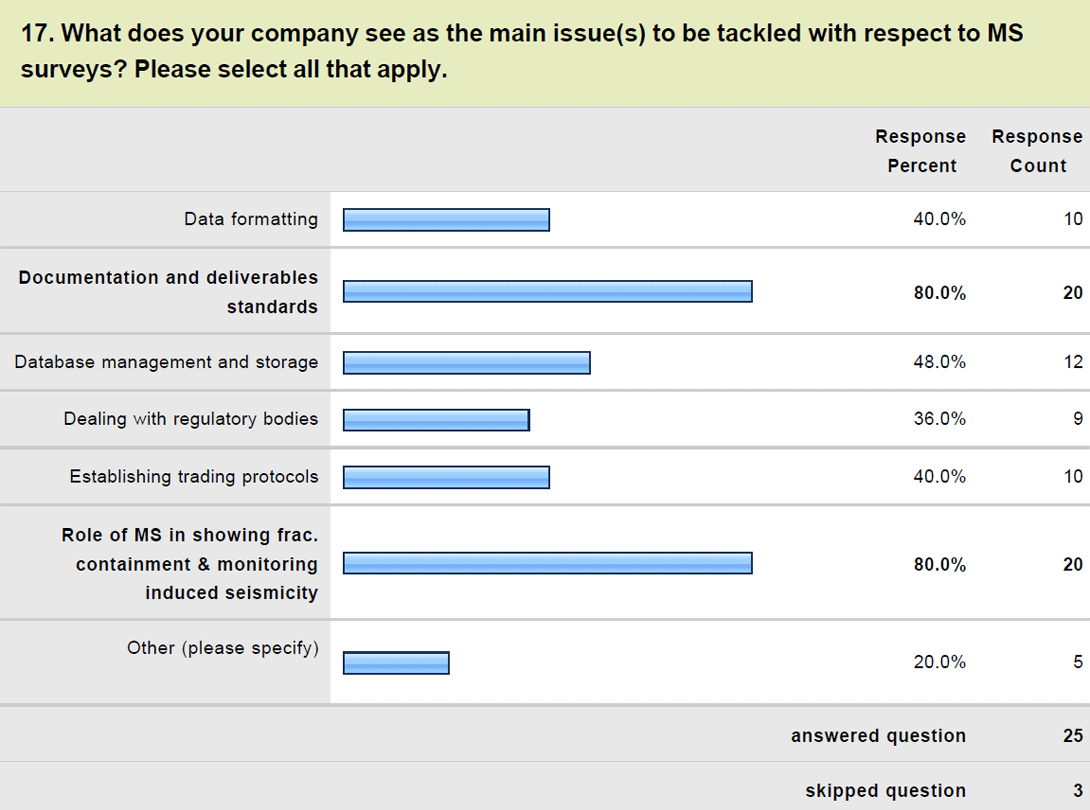Screen dimensions: 1090x810
Task: Click the Data formatting bar
Action: pos(446,220)
